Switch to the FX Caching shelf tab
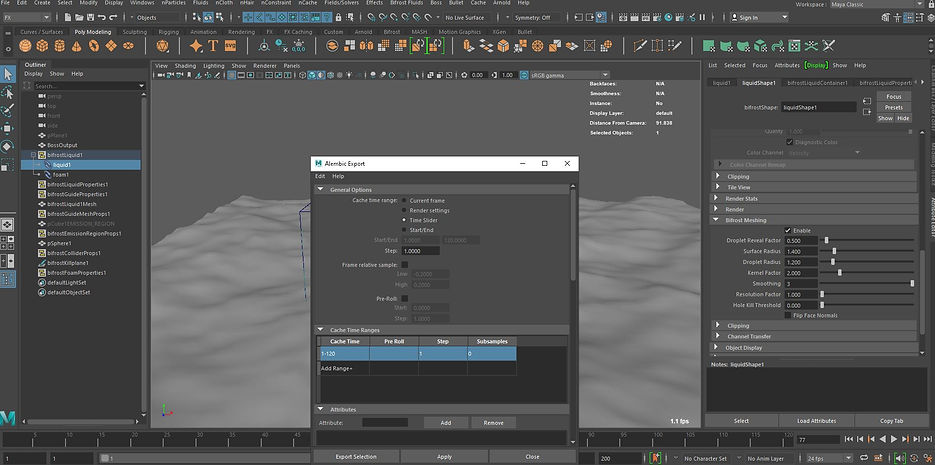Viewport: 935px width, 465px height. [298, 32]
